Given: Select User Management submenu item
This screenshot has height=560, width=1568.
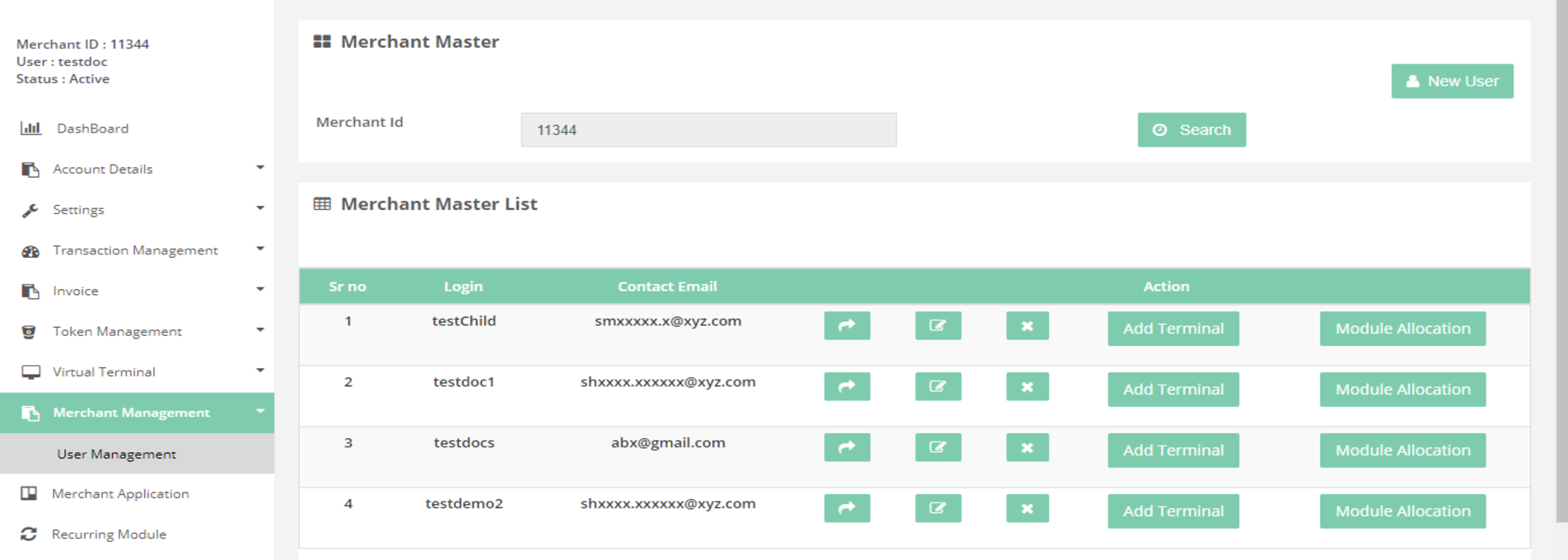Looking at the screenshot, I should click(x=116, y=454).
